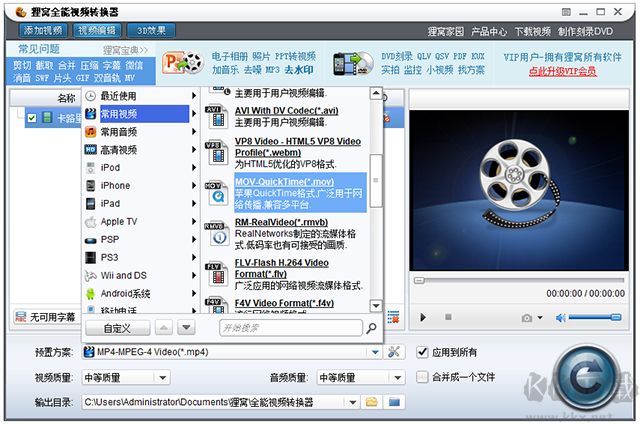The width and height of the screenshot is (640, 424).
Task: Open the 3D效果 button
Action: point(151,31)
